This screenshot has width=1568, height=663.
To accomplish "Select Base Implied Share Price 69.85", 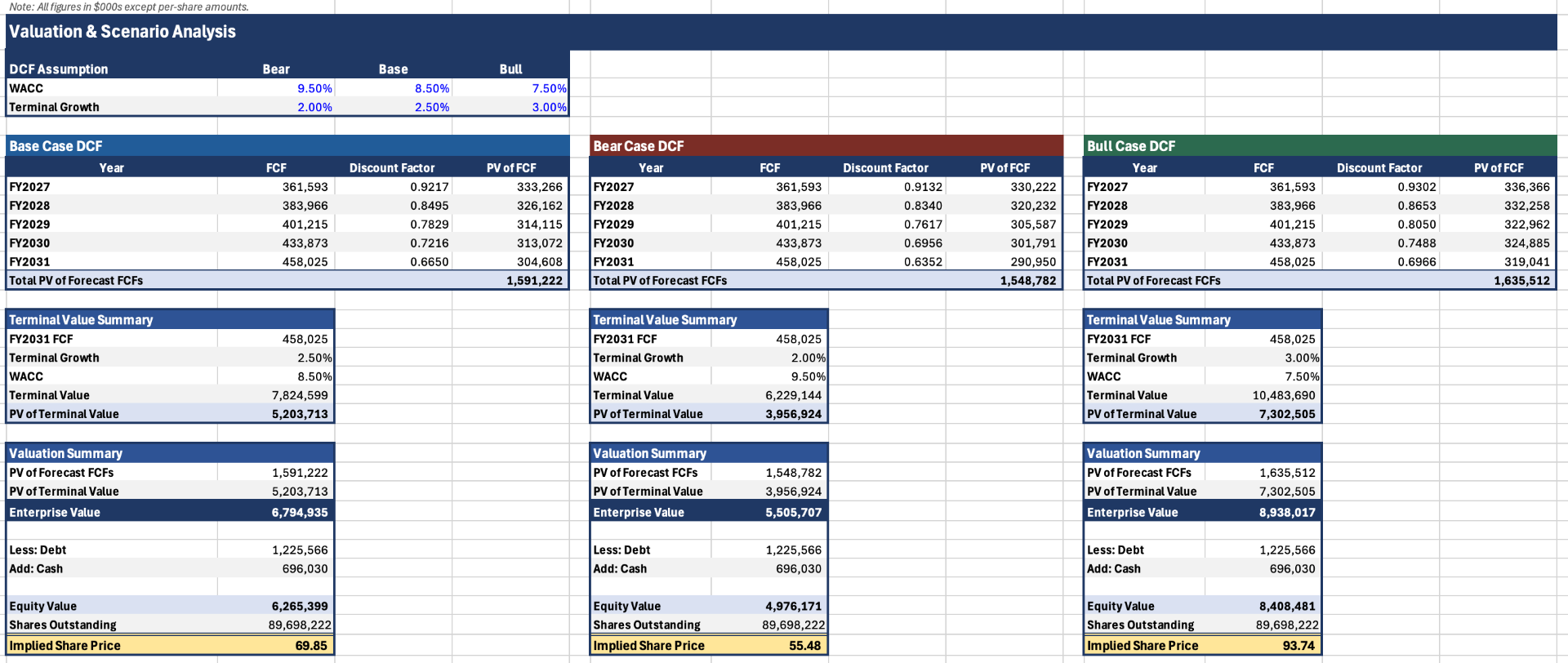I will [x=311, y=646].
